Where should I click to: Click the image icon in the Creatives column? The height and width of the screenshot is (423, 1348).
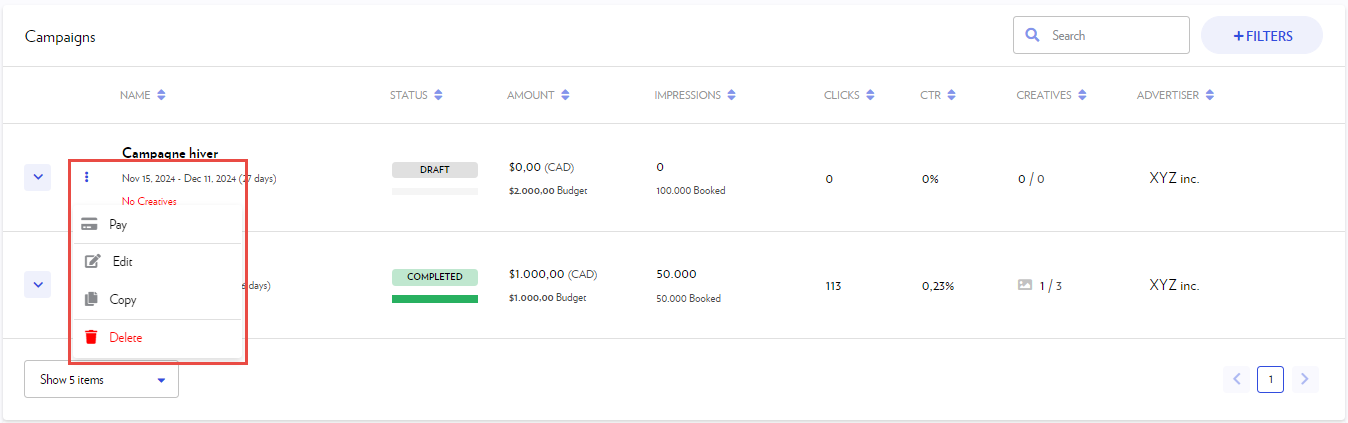[1024, 285]
